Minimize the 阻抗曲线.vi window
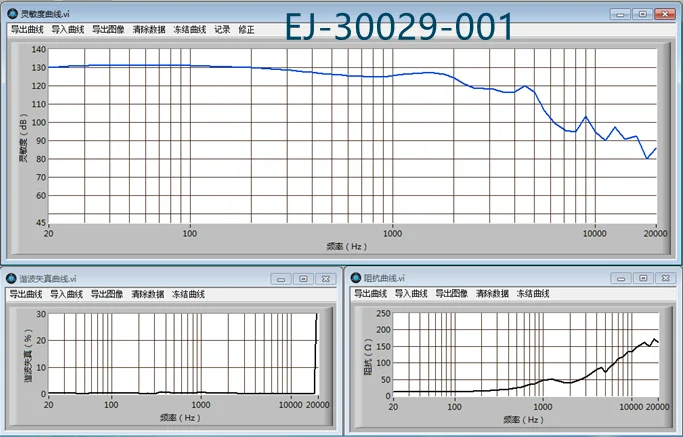 point(621,278)
